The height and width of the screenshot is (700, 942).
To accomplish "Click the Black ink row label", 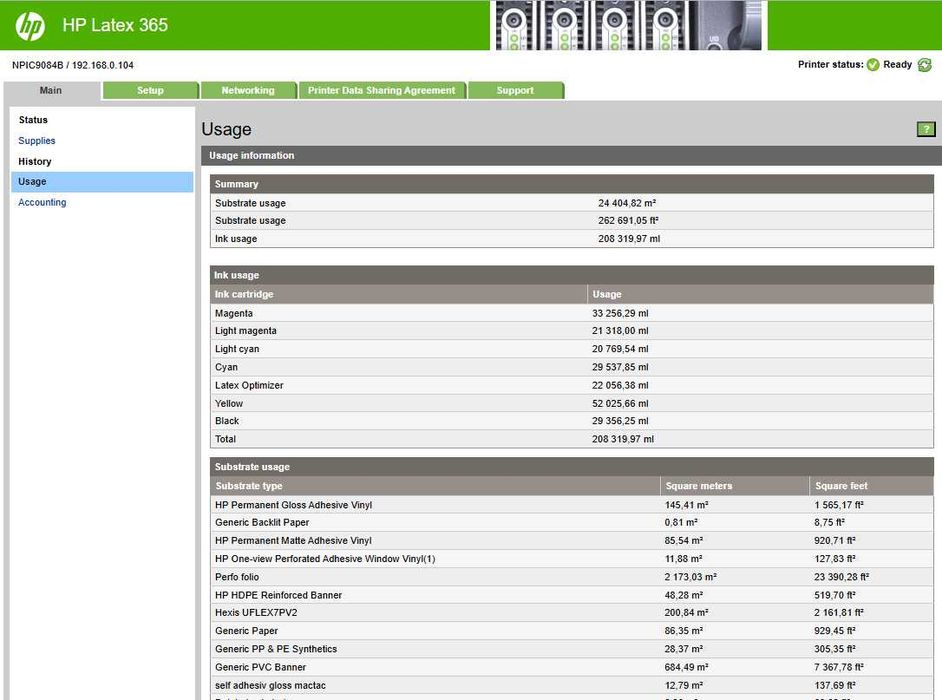I will pos(227,421).
